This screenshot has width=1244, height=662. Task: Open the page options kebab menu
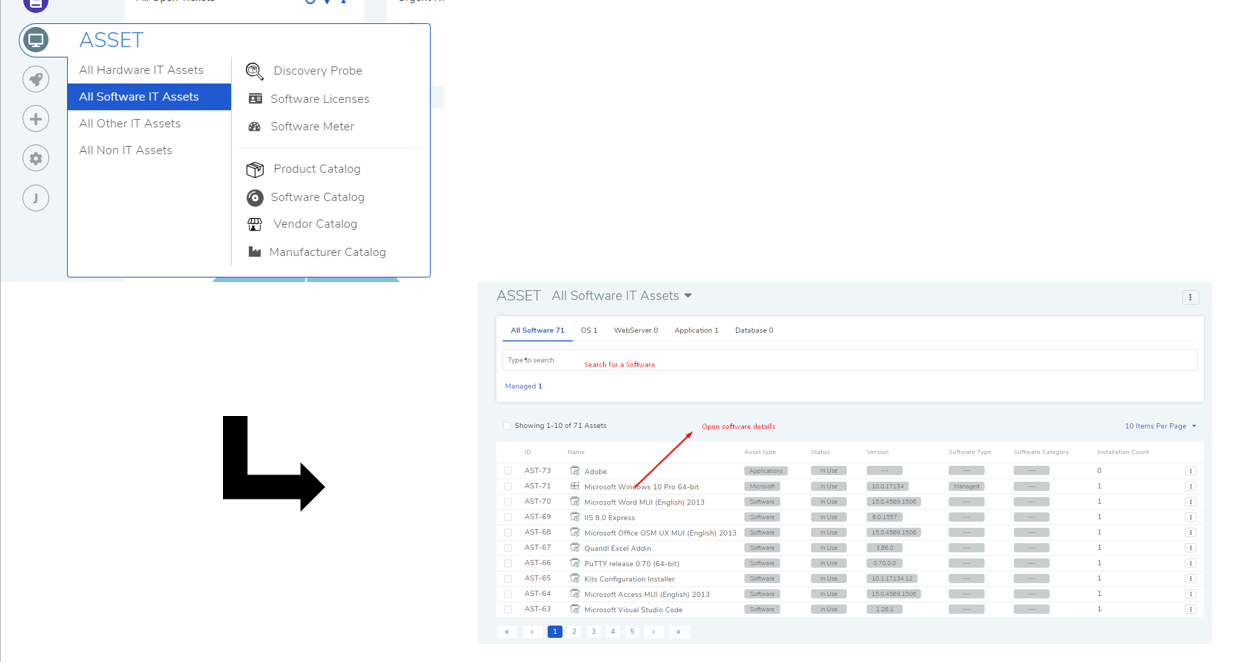tap(1190, 297)
